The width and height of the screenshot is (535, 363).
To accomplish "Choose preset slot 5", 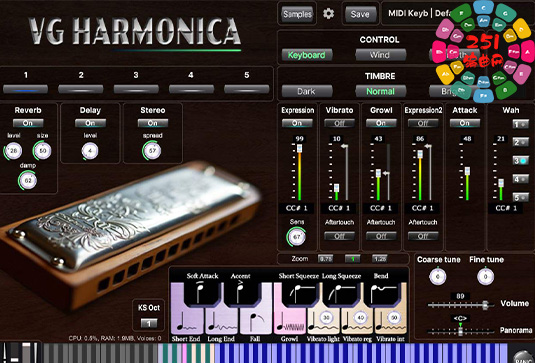I will (247, 89).
